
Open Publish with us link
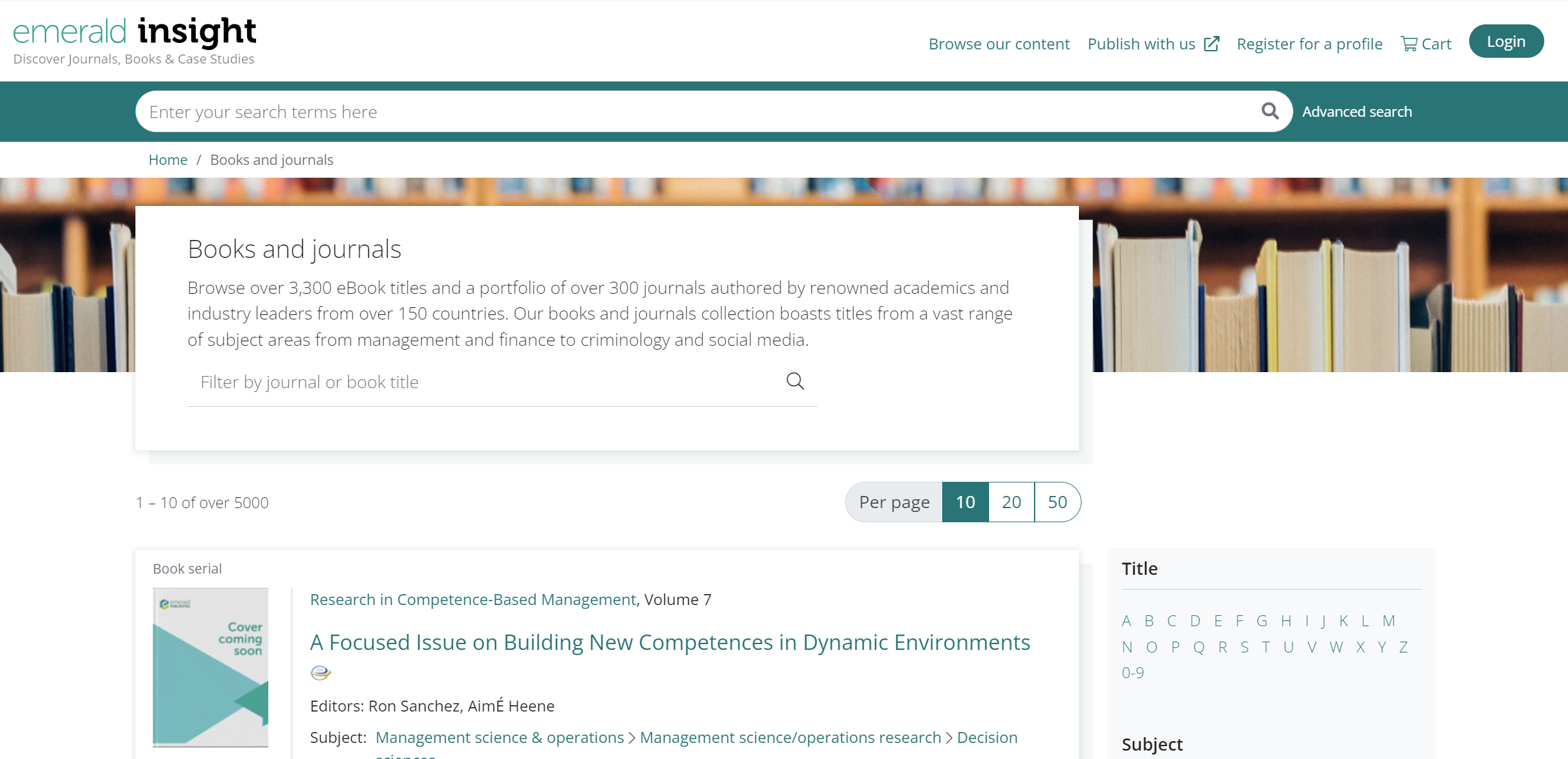point(1141,44)
